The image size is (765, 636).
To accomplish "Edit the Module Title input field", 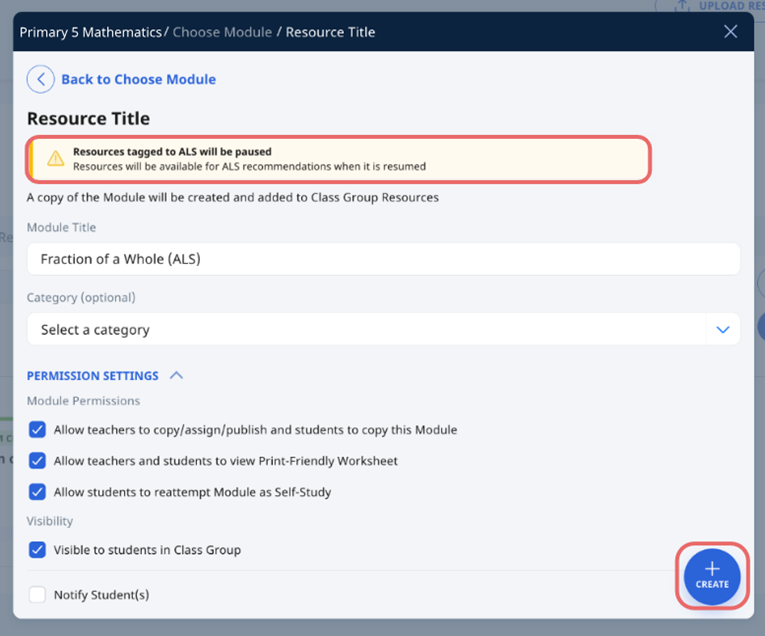I will (383, 259).
